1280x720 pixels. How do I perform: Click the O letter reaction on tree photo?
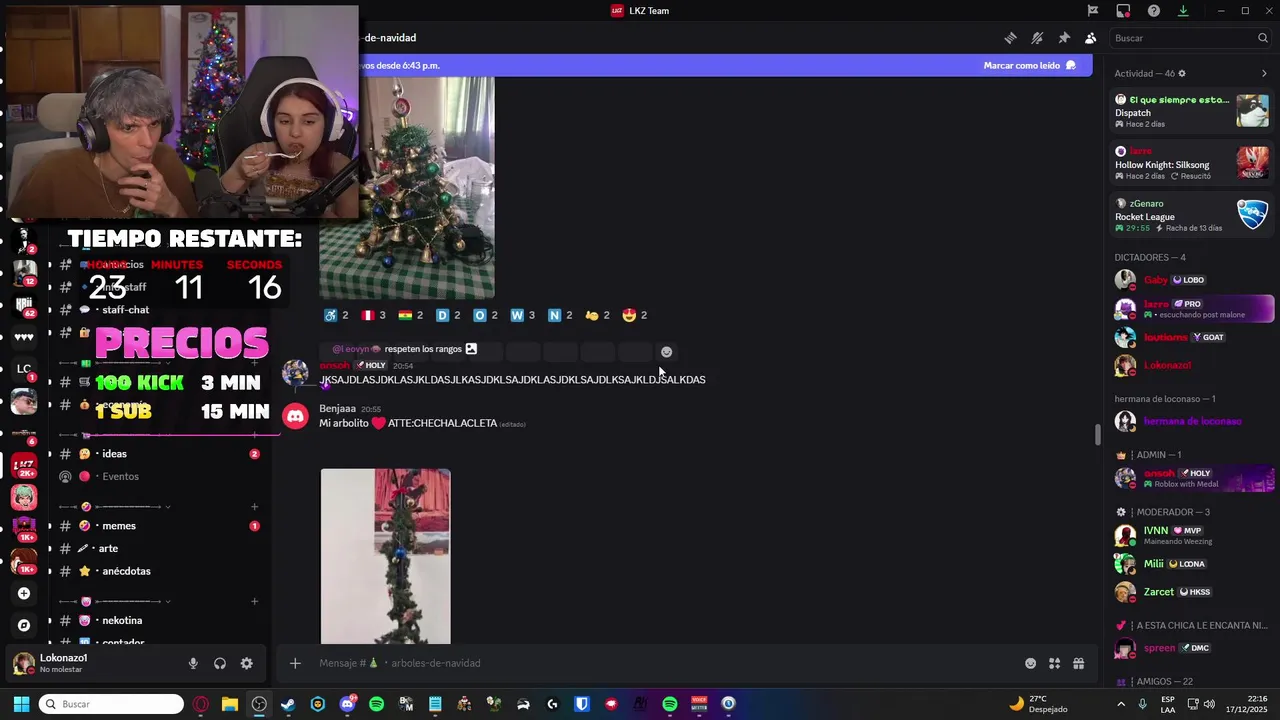(485, 315)
